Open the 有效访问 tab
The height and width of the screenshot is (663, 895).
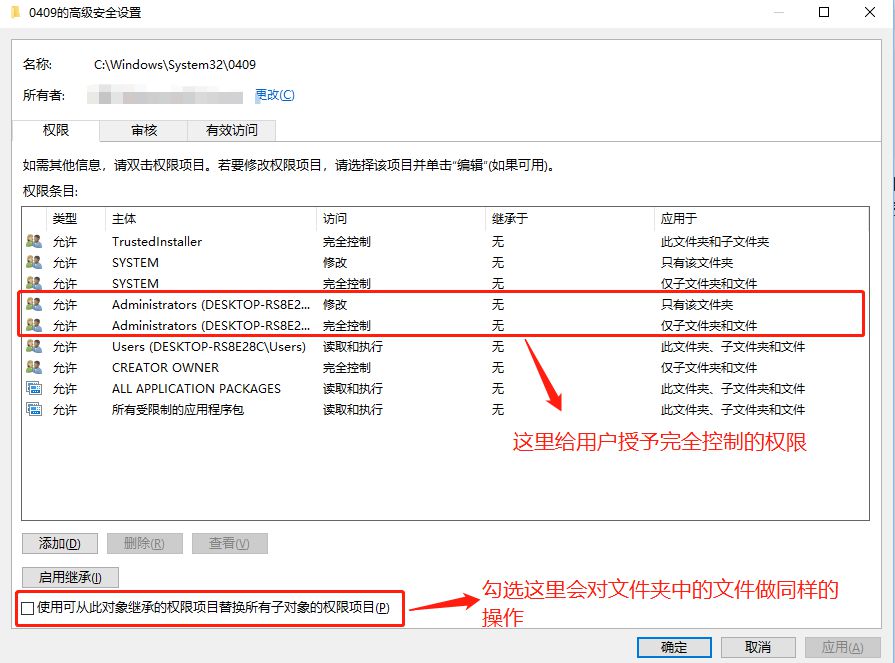[x=231, y=130]
